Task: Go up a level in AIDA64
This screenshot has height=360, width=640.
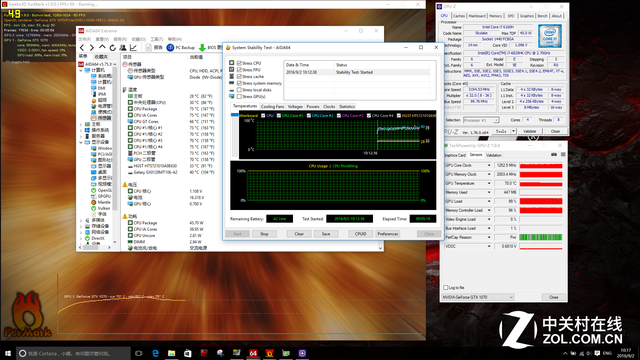Action: (102, 48)
